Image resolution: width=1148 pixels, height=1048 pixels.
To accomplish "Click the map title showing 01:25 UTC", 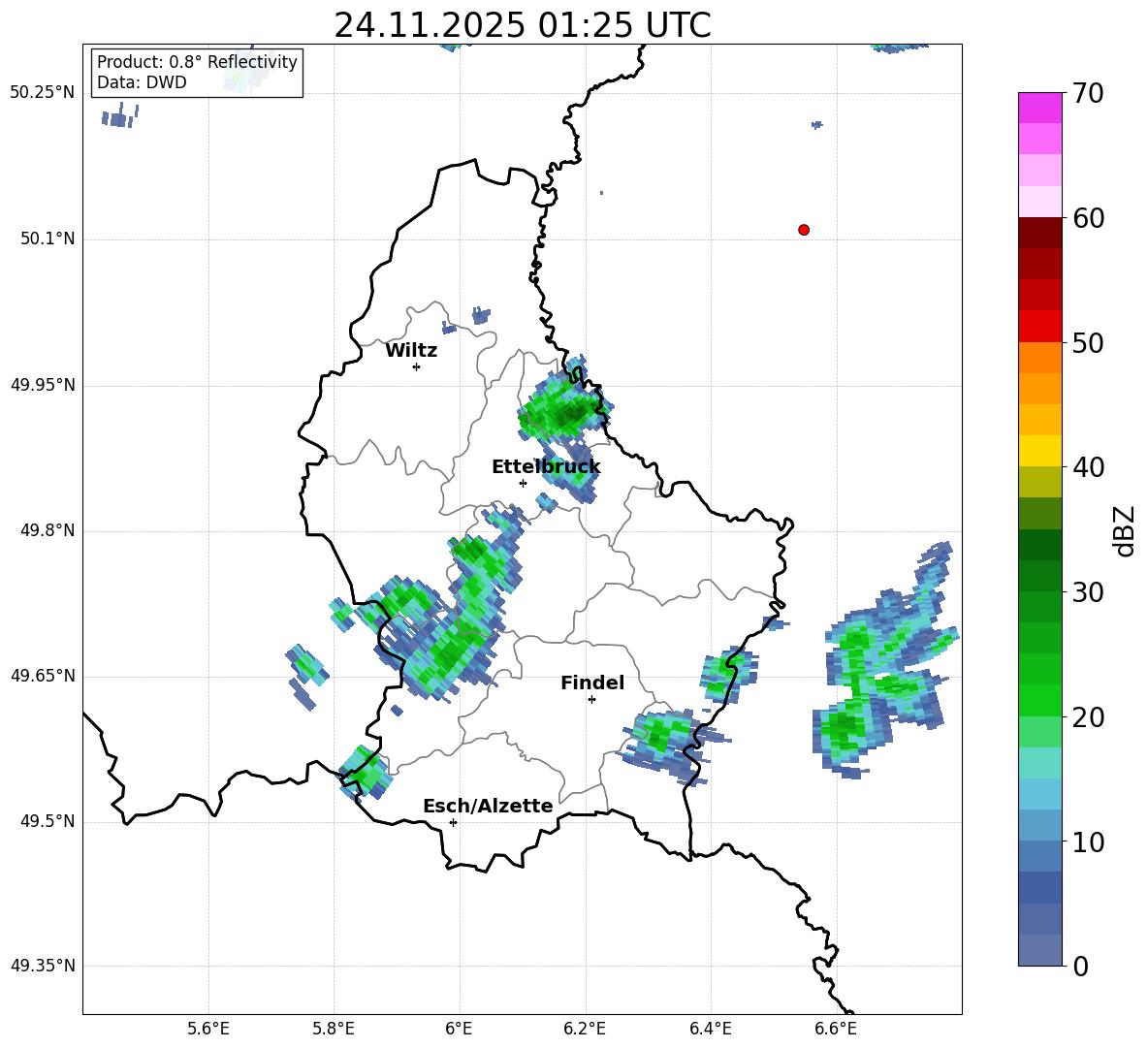I will (x=522, y=25).
